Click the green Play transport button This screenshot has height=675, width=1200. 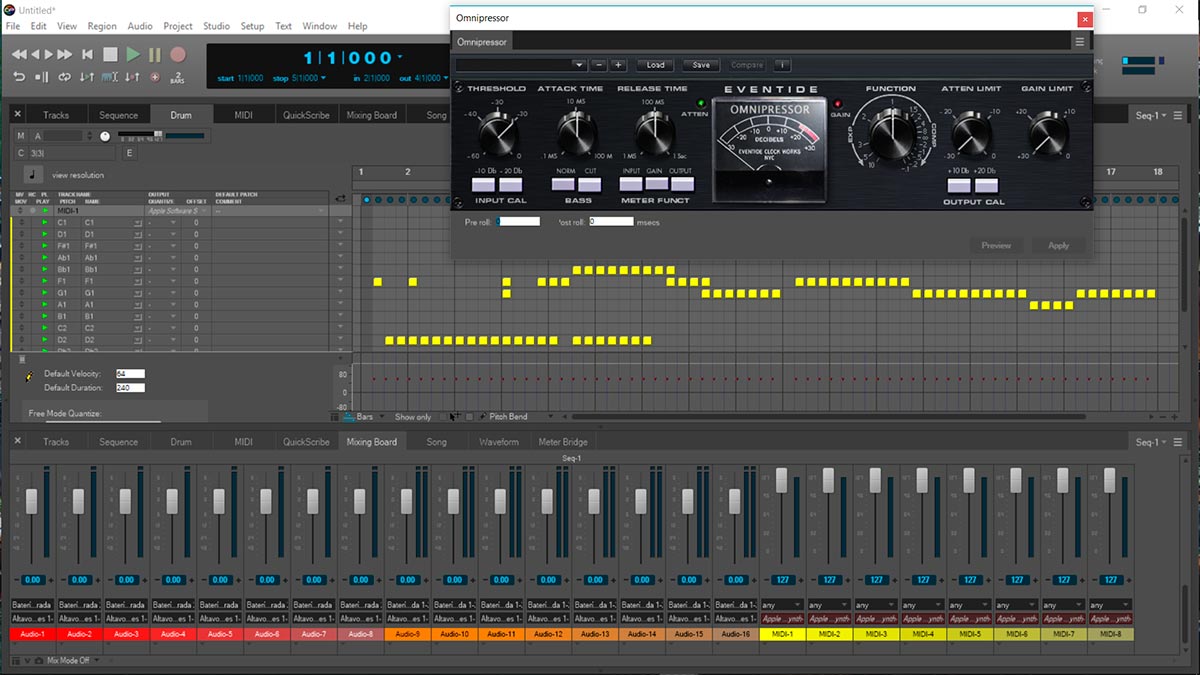pos(133,54)
